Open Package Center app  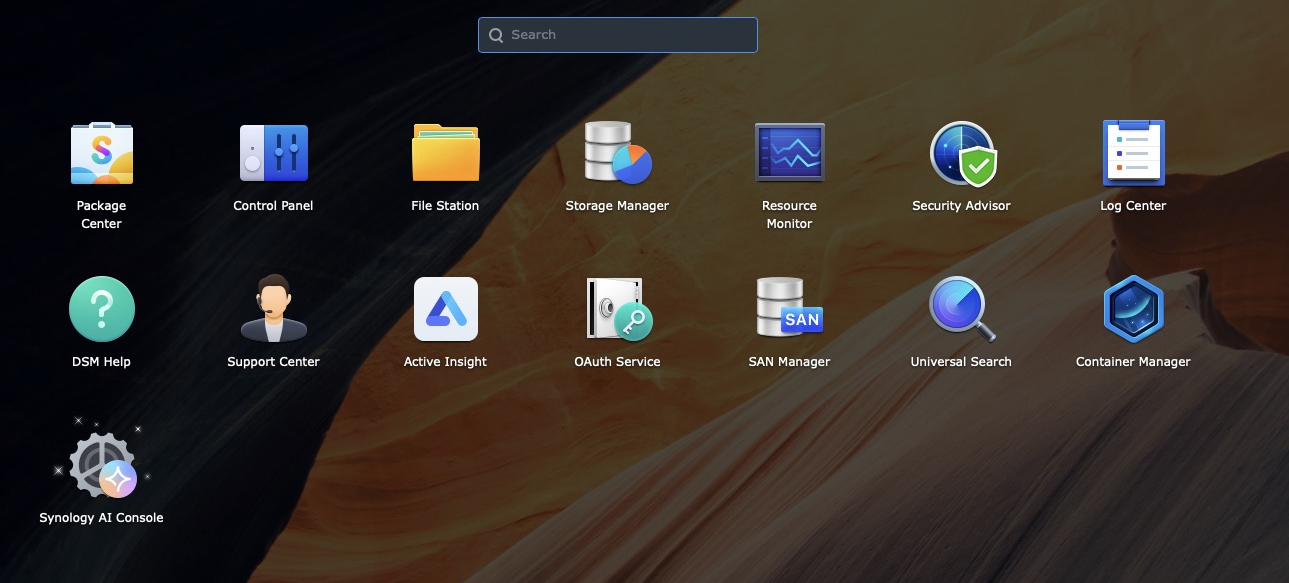point(101,153)
